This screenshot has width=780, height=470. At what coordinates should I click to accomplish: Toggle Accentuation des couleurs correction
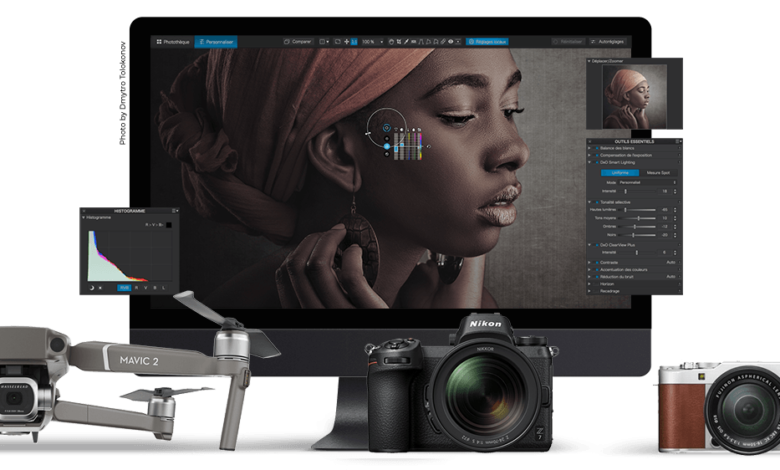pos(597,270)
